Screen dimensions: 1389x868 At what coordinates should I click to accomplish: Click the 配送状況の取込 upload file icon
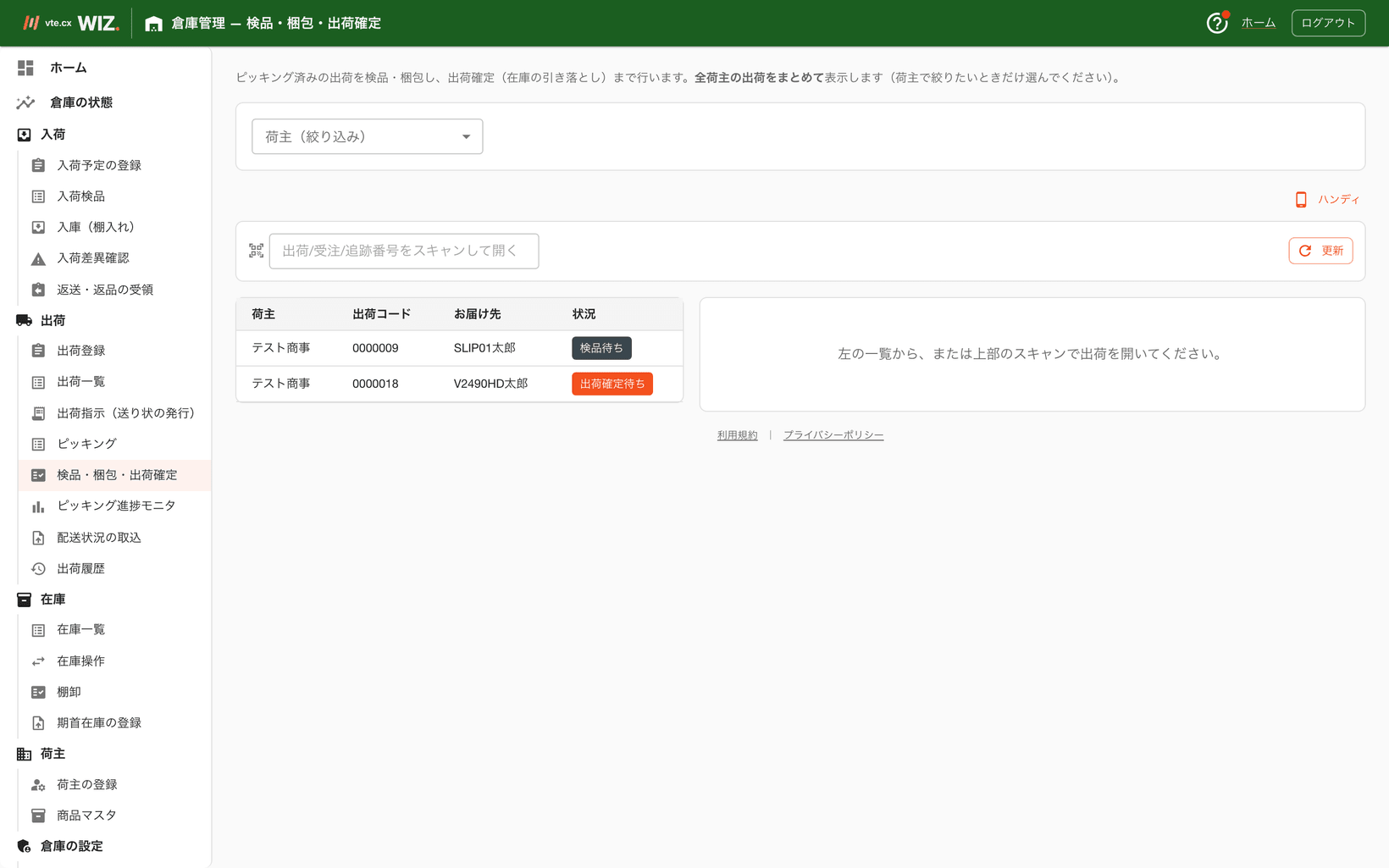click(x=38, y=538)
